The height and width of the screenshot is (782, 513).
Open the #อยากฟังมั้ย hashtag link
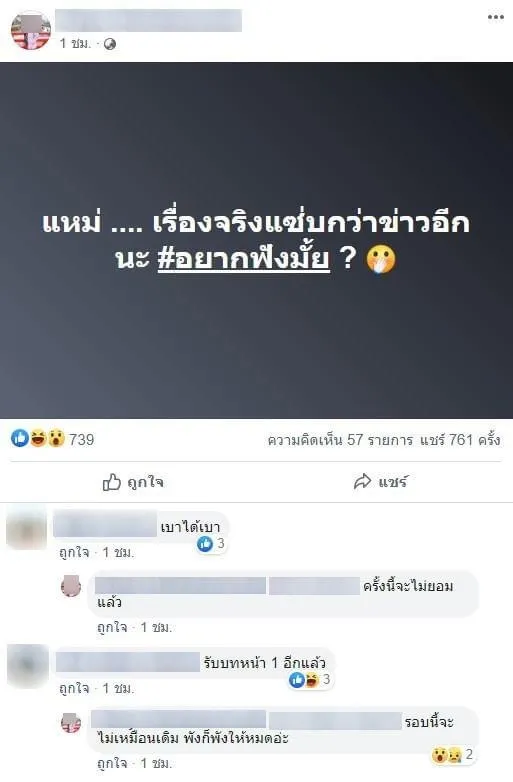click(x=244, y=259)
